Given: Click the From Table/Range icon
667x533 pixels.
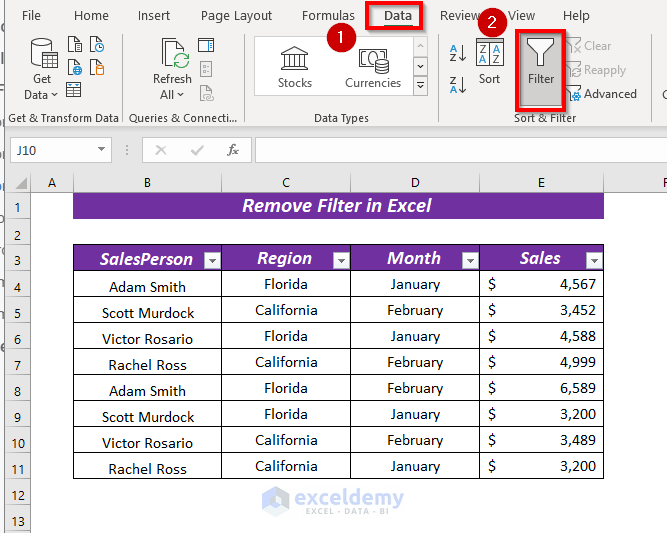Looking at the screenshot, I should [74, 90].
